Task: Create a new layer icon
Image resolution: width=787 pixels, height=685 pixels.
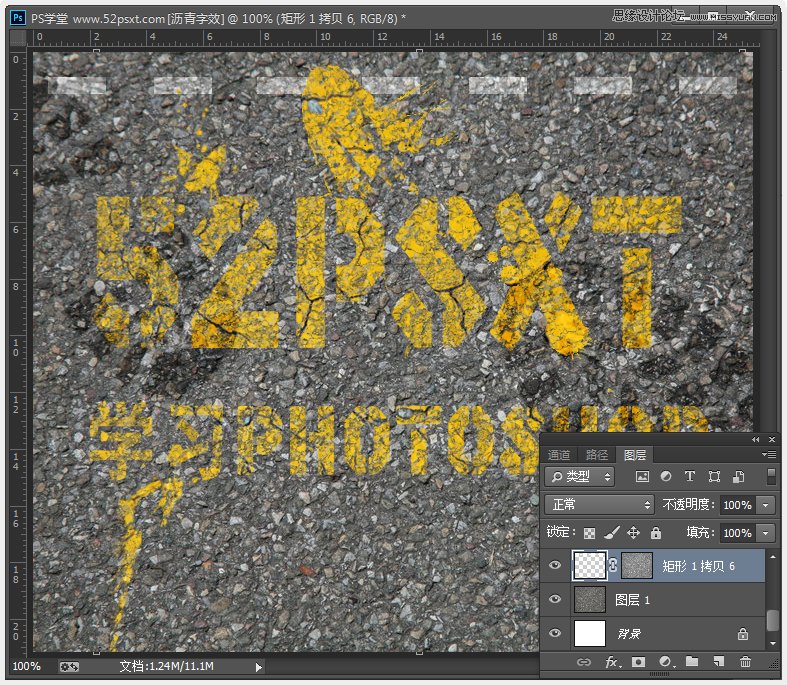Action: 719,662
